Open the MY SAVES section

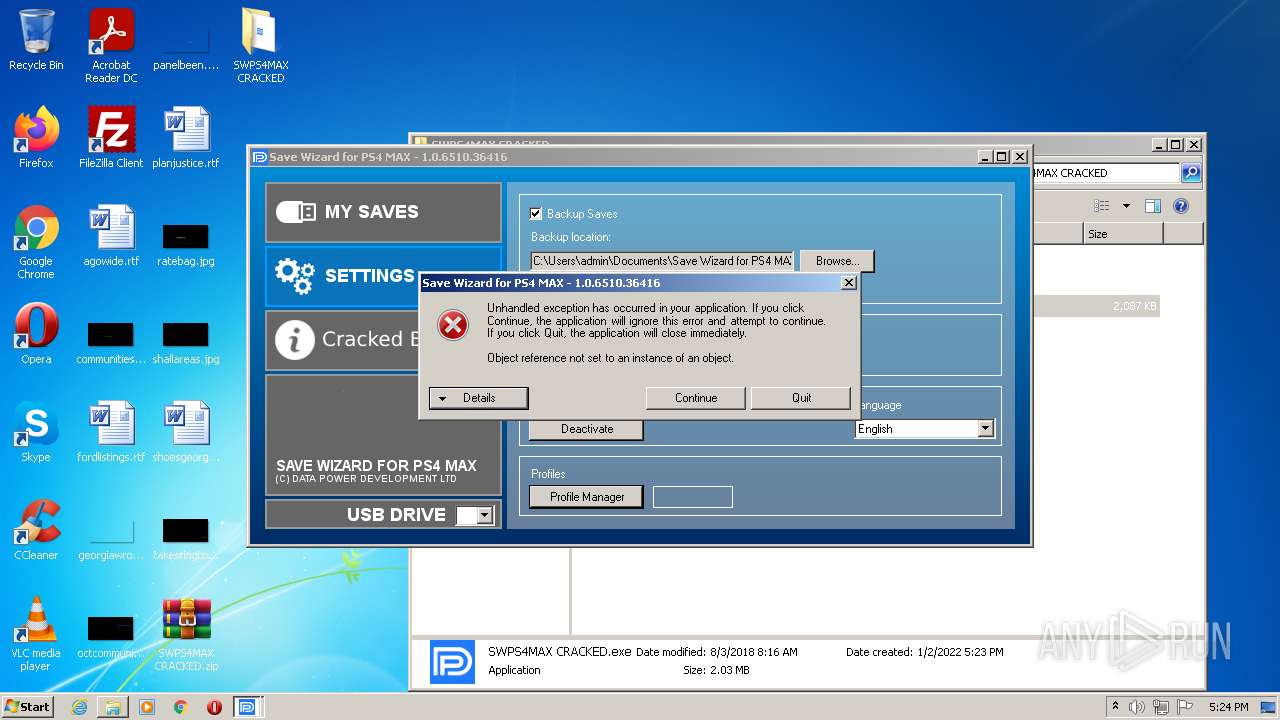[x=383, y=212]
